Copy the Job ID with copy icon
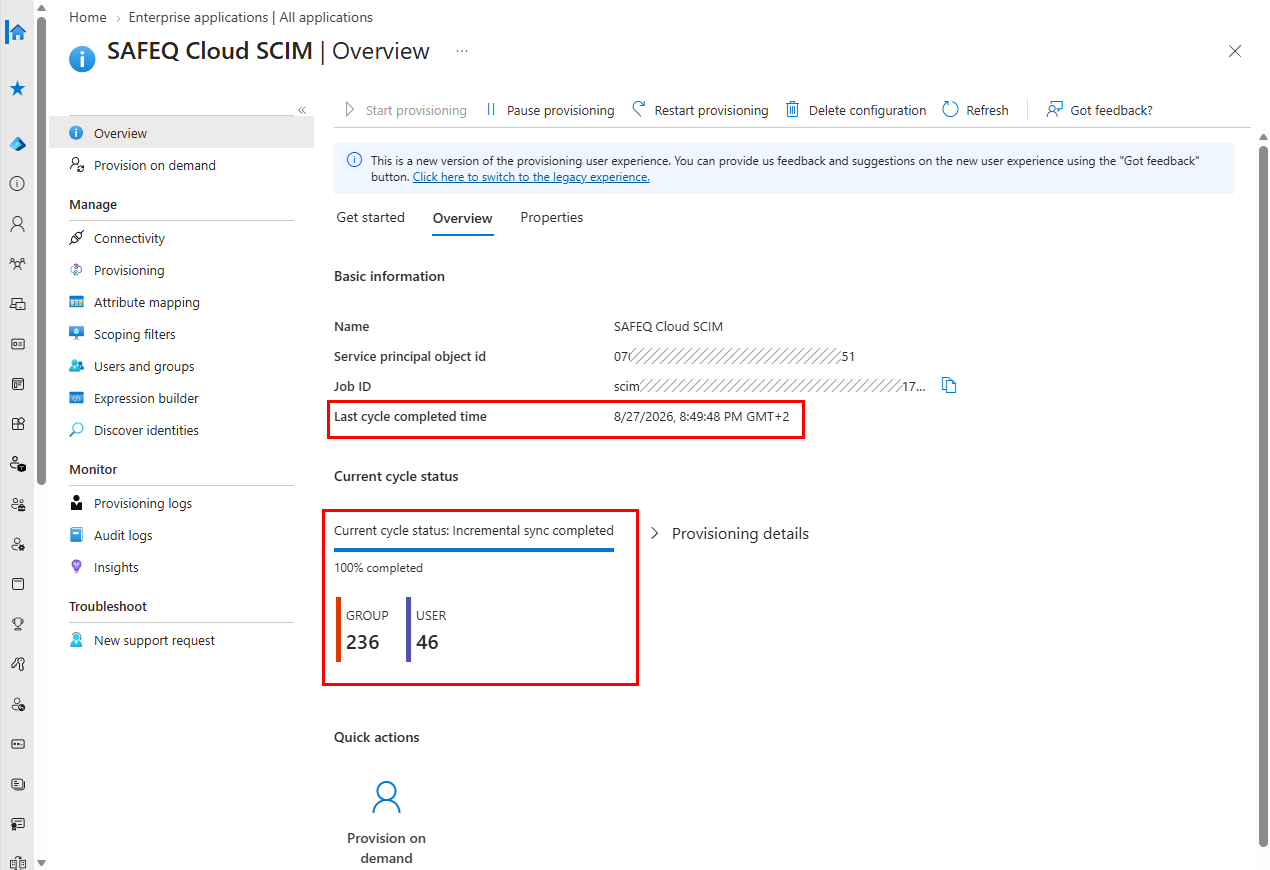This screenshot has width=1270, height=870. (x=949, y=386)
